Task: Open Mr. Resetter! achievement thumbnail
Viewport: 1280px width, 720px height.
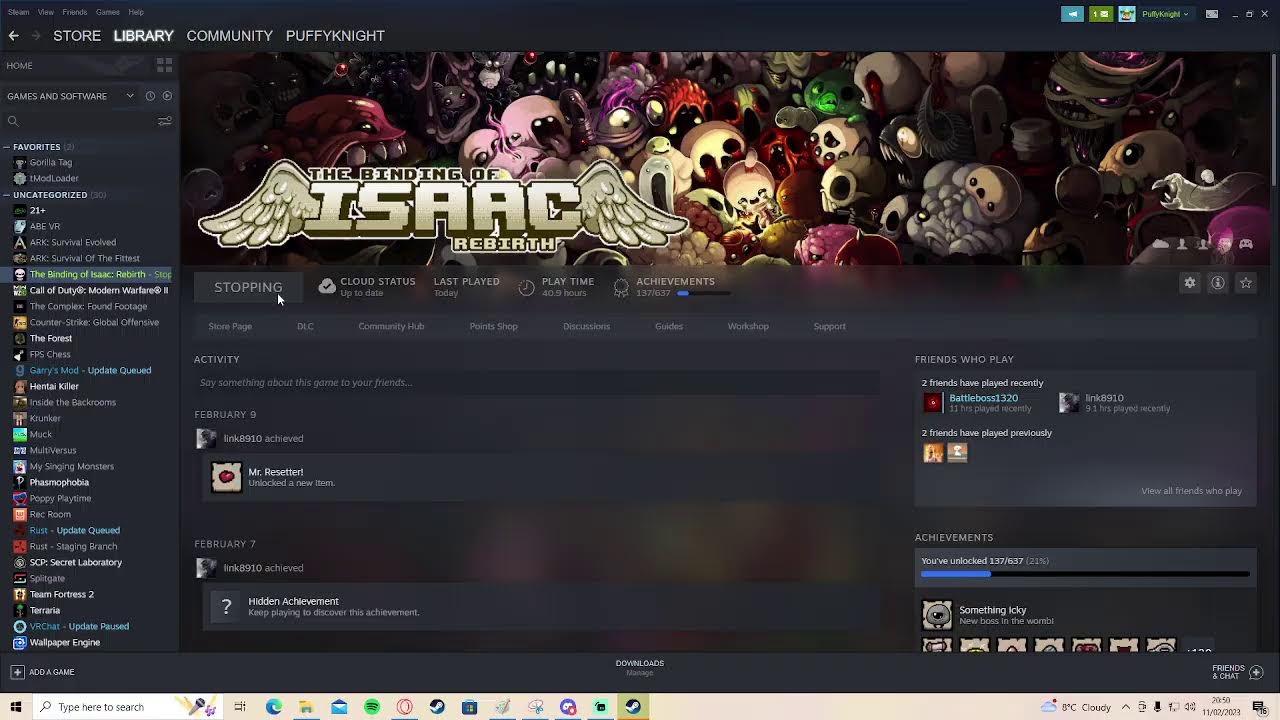Action: point(227,477)
